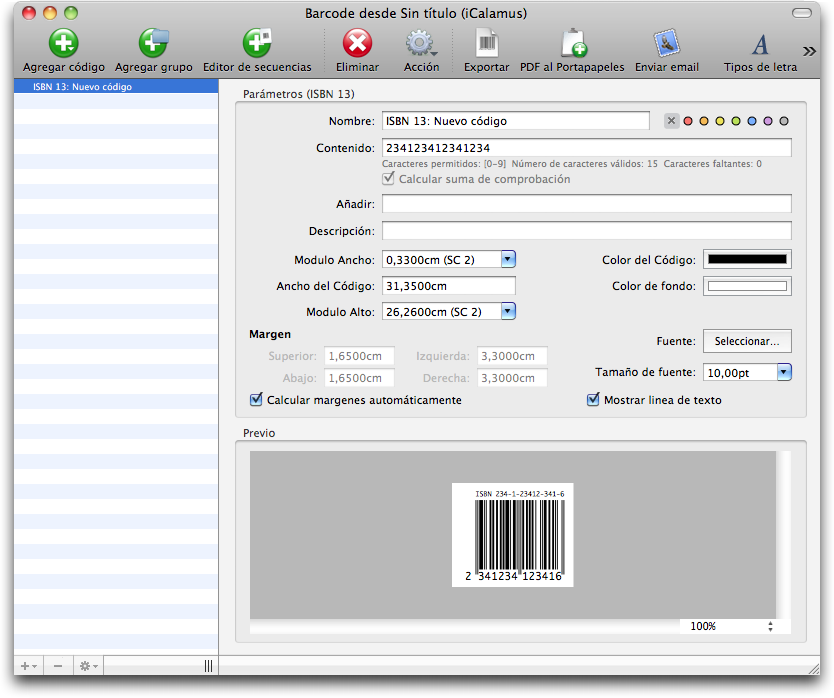Click the Contenido text field
Image resolution: width=834 pixels, height=698 pixels.
(587, 148)
